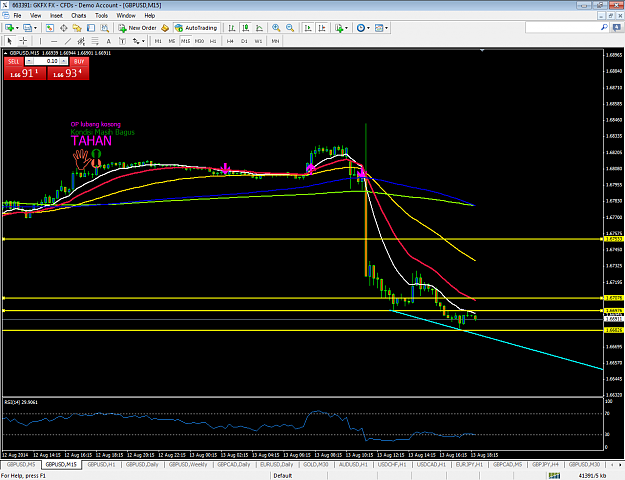Open the Data Window icon
This screenshot has width=625, height=480.
point(63,28)
